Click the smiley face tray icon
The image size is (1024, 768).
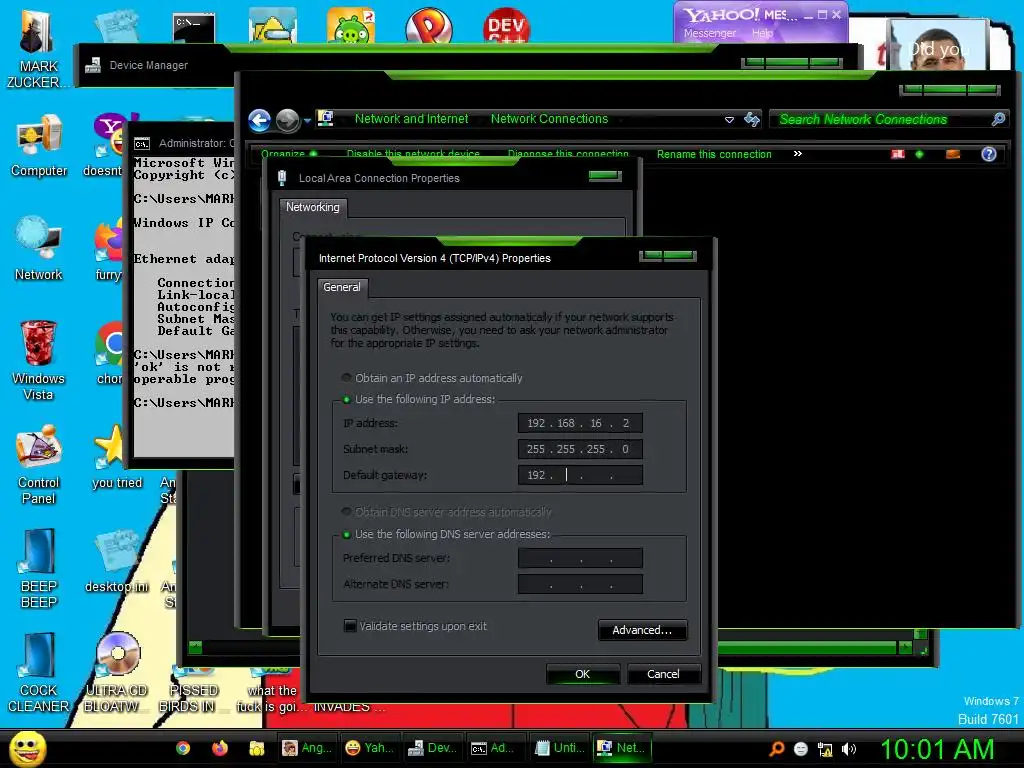point(801,749)
